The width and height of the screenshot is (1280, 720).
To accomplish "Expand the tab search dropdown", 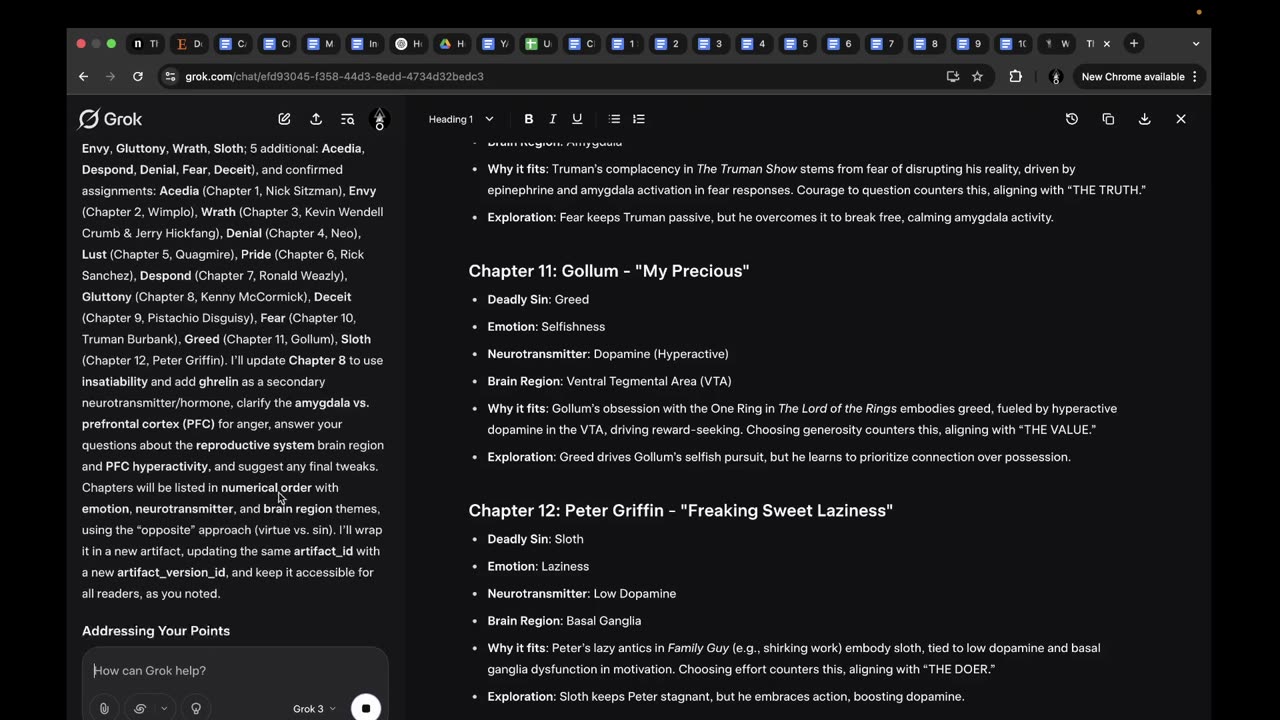I will tap(1196, 44).
